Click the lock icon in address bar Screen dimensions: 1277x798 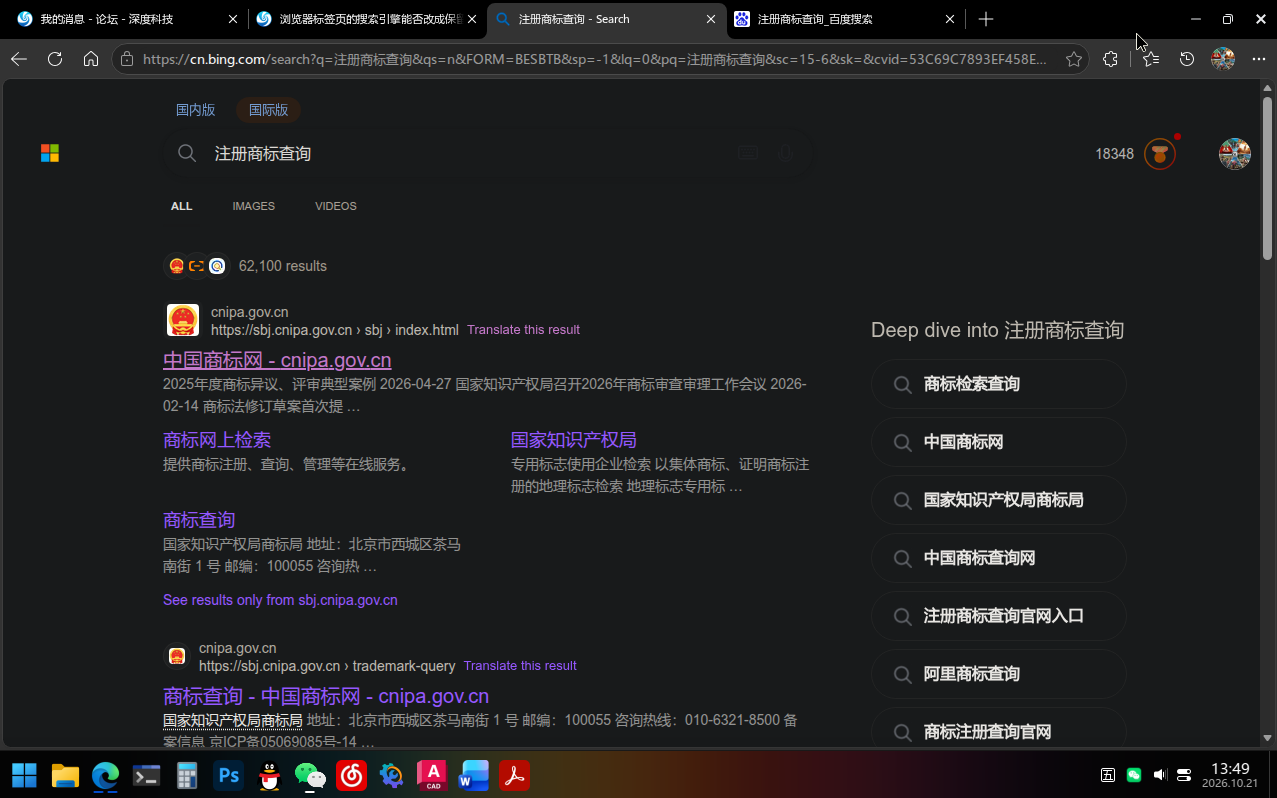pyautogui.click(x=126, y=59)
